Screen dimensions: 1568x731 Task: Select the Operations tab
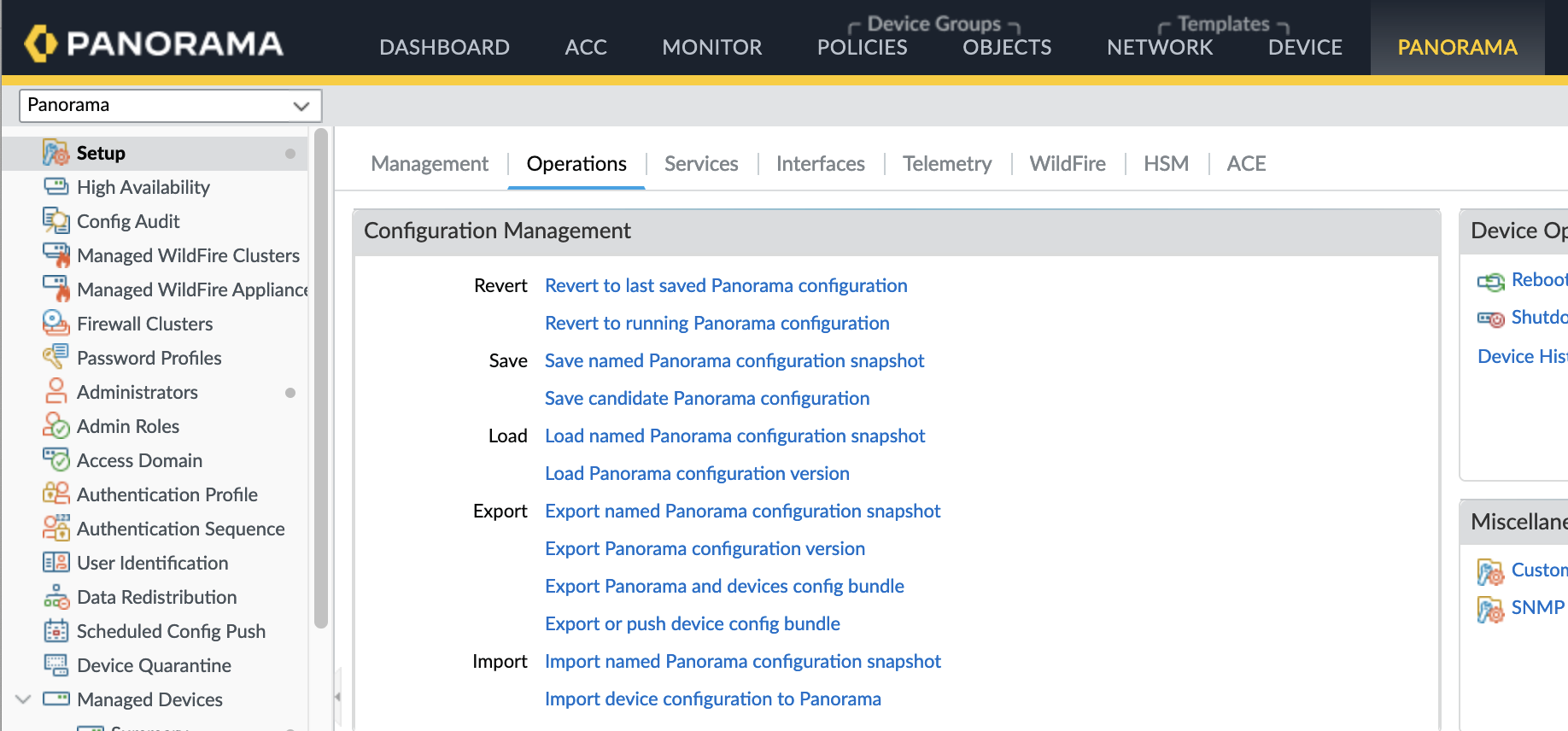click(576, 163)
